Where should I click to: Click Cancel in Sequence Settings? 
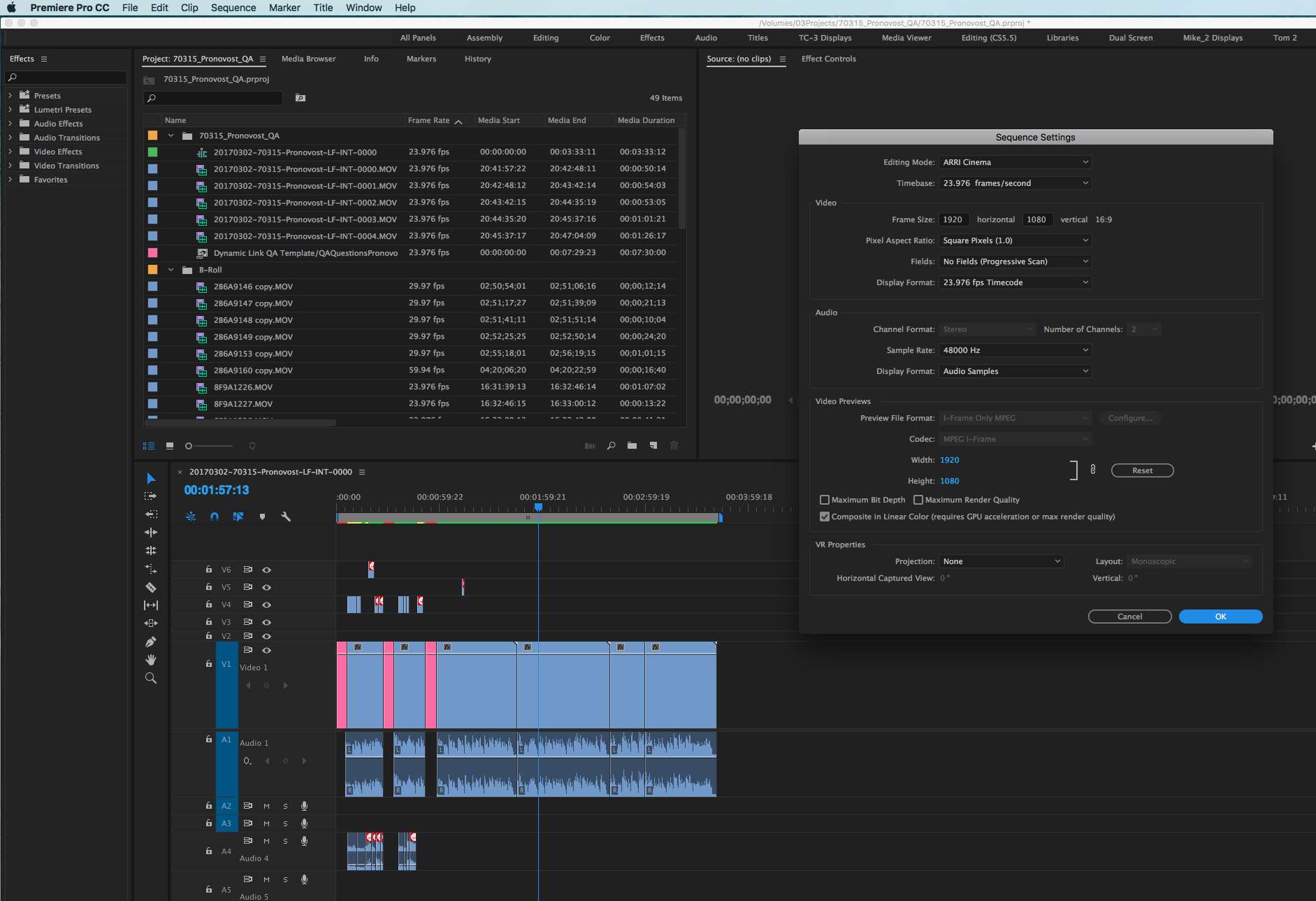[1129, 617]
